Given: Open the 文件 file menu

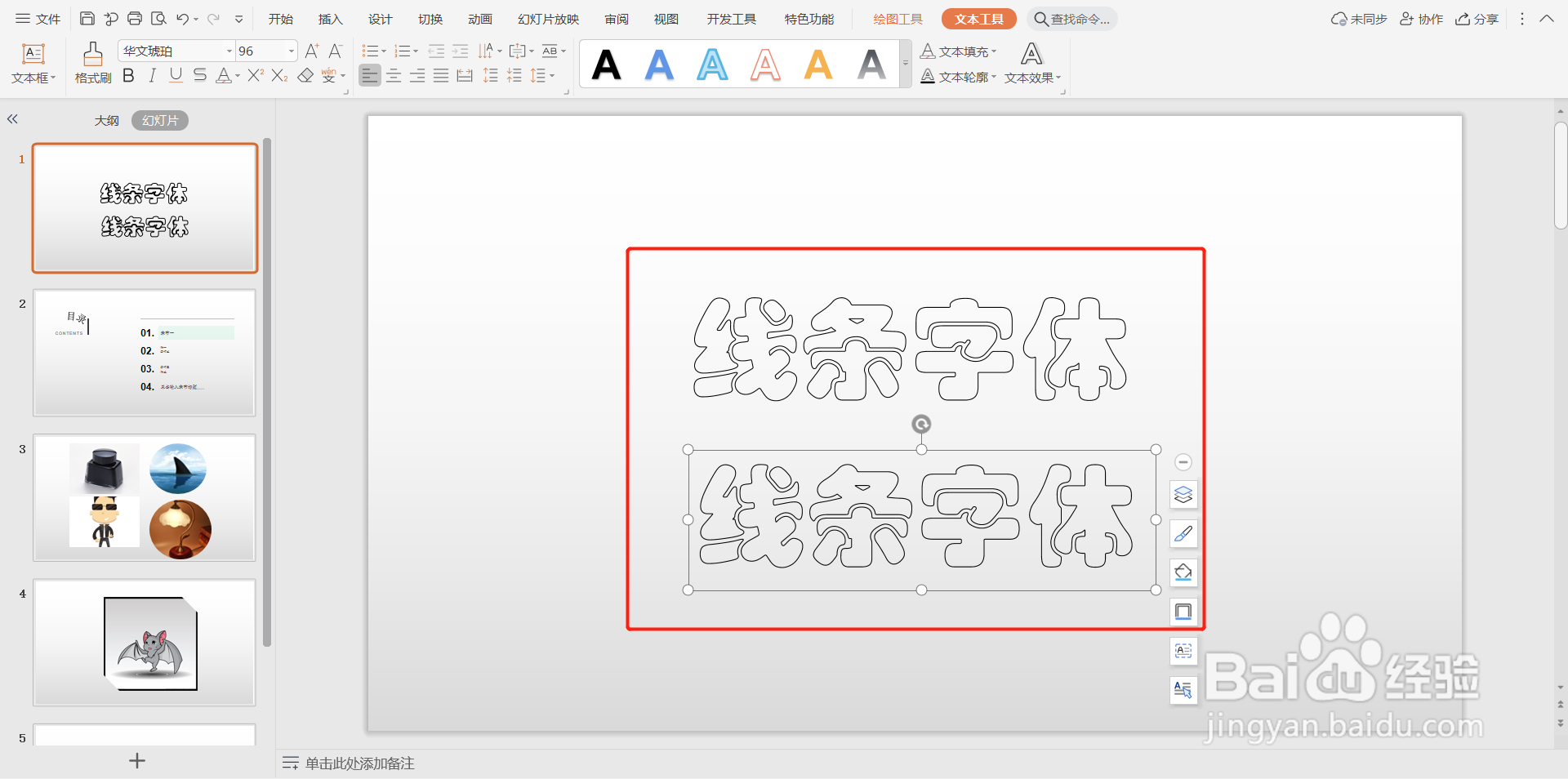Looking at the screenshot, I should (38, 19).
